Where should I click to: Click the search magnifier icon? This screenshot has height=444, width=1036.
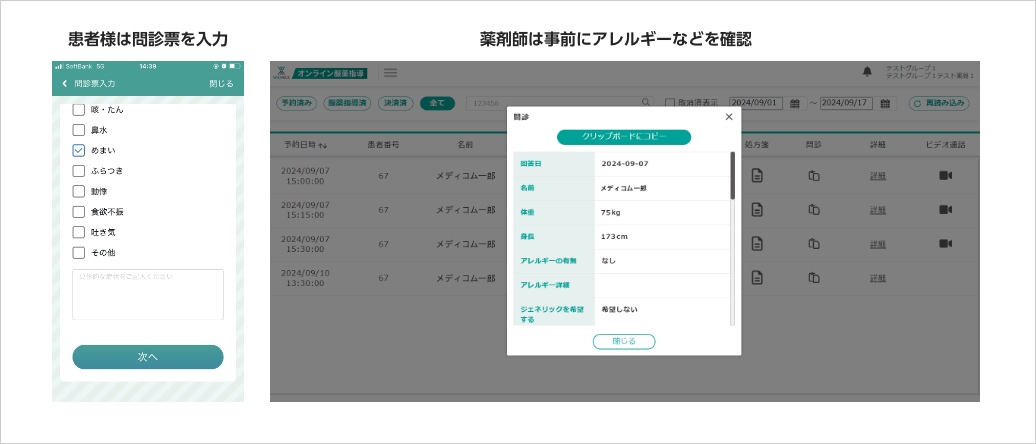[x=645, y=103]
